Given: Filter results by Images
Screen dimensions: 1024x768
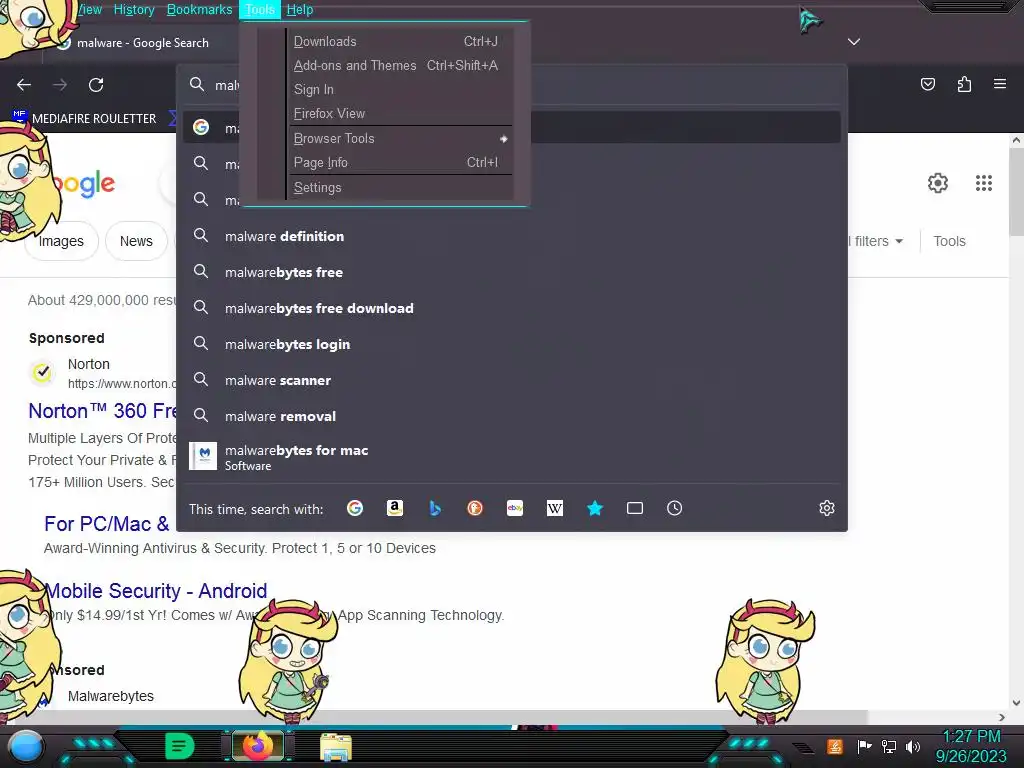Looking at the screenshot, I should (61, 241).
